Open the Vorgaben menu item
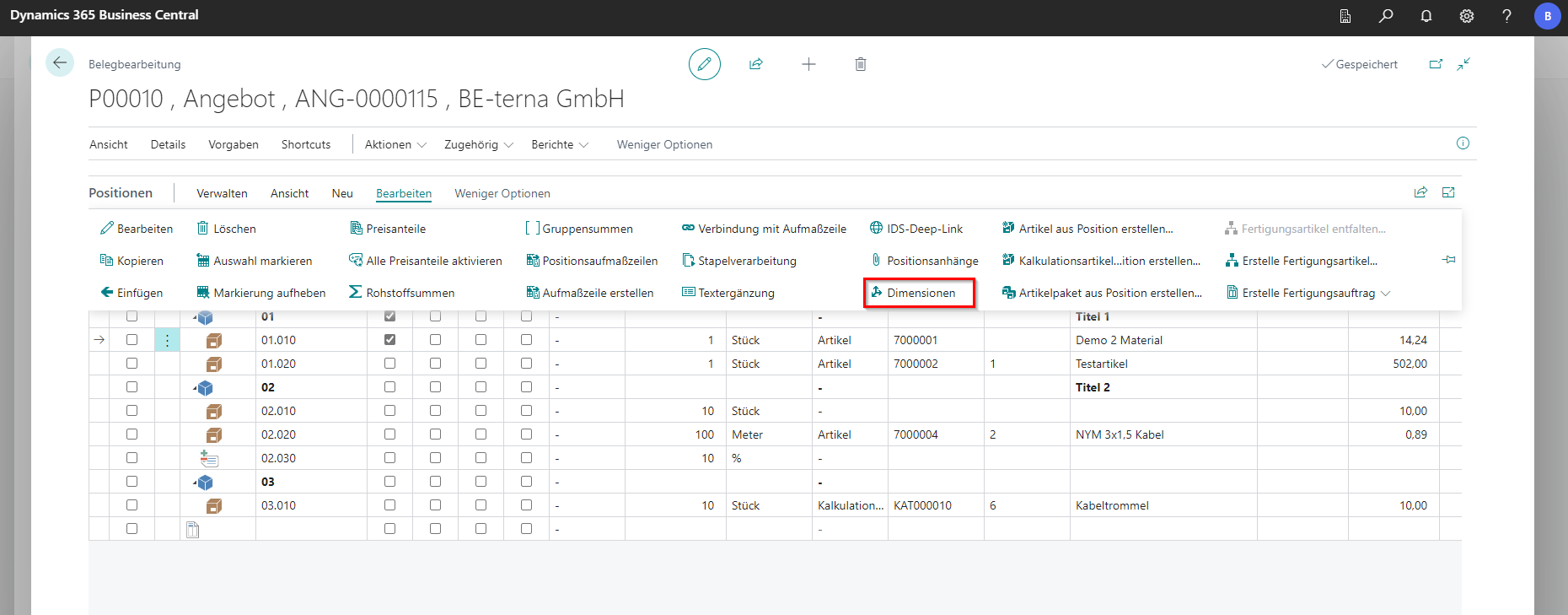 (x=234, y=144)
